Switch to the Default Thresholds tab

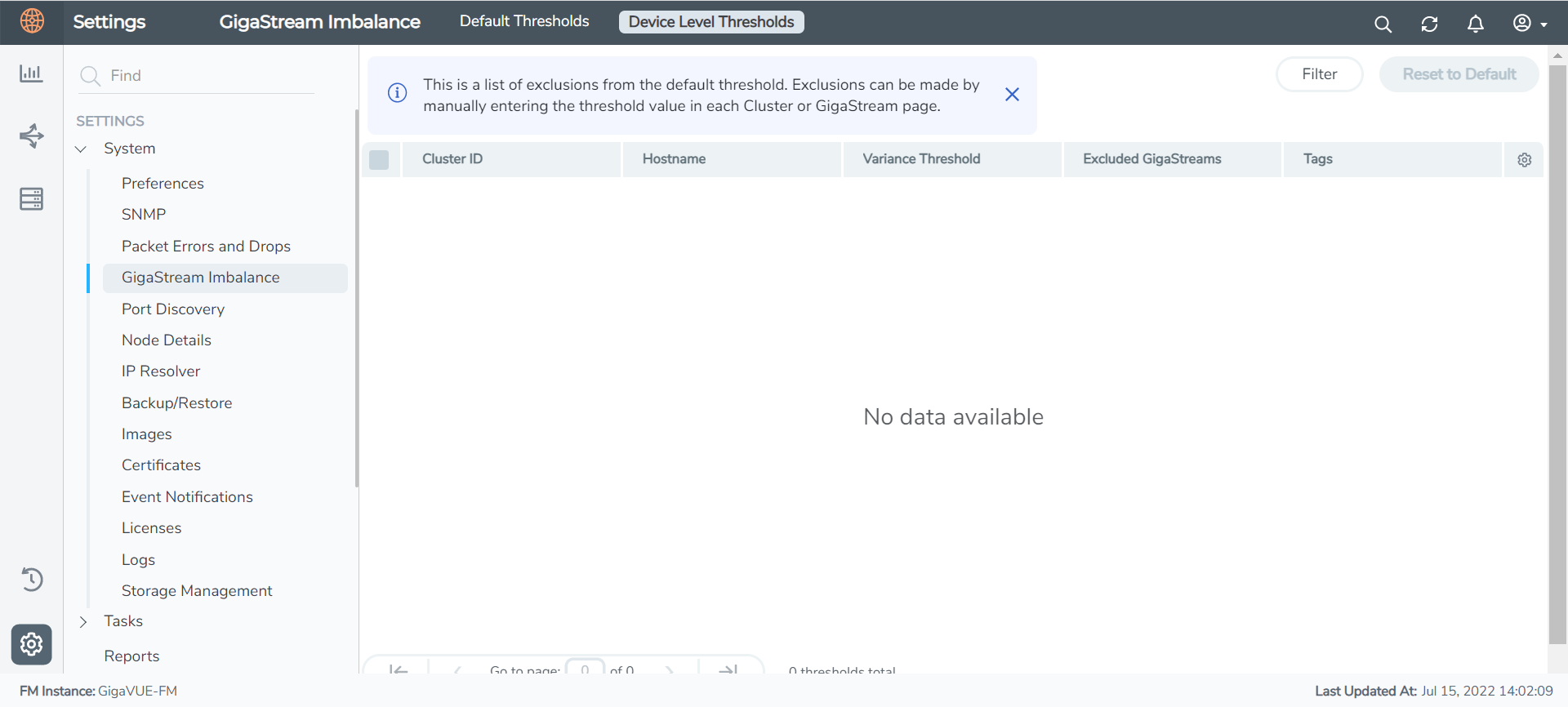point(523,21)
